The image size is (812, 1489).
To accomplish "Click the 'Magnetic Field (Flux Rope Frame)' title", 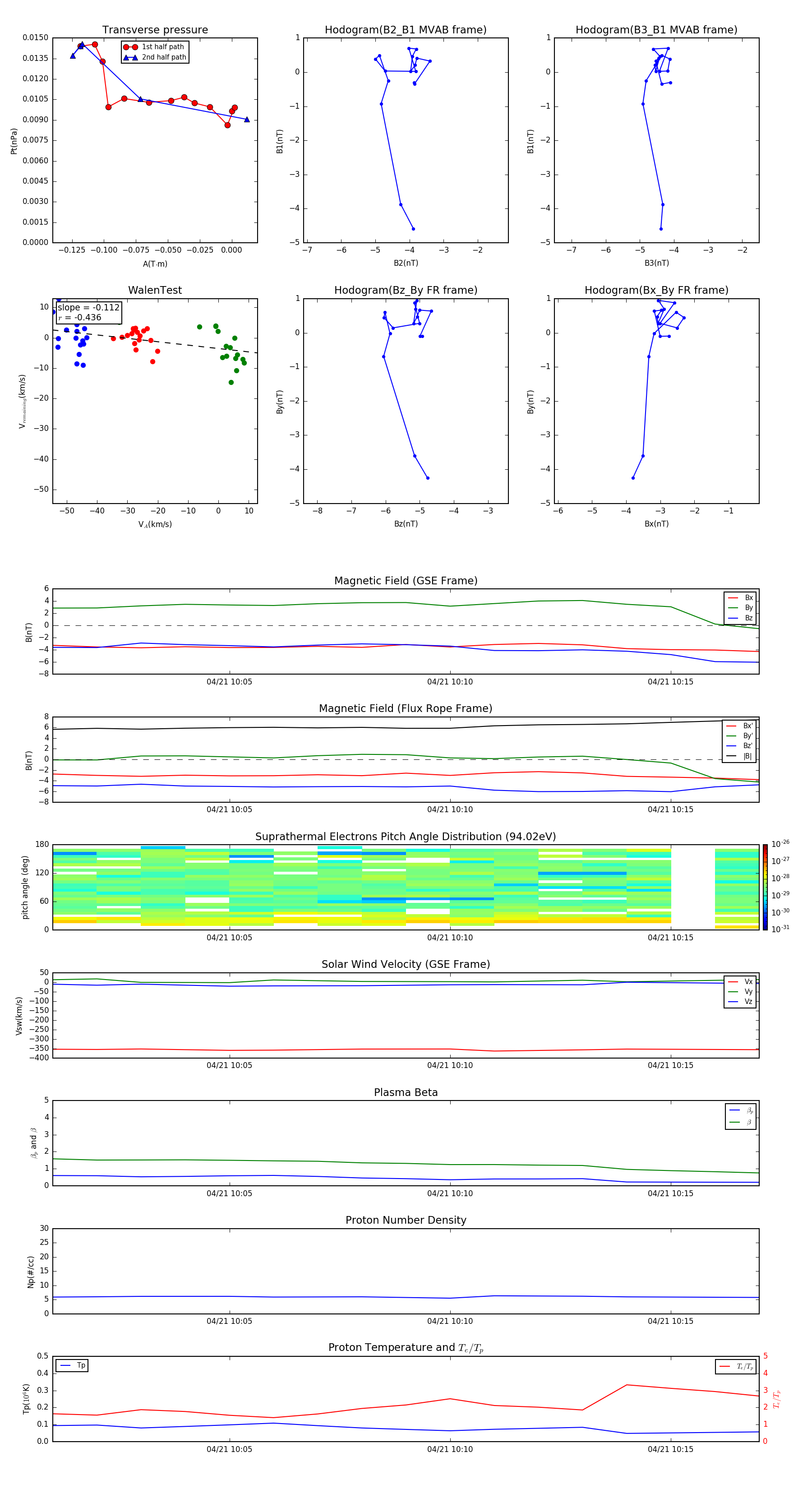I will [406, 709].
